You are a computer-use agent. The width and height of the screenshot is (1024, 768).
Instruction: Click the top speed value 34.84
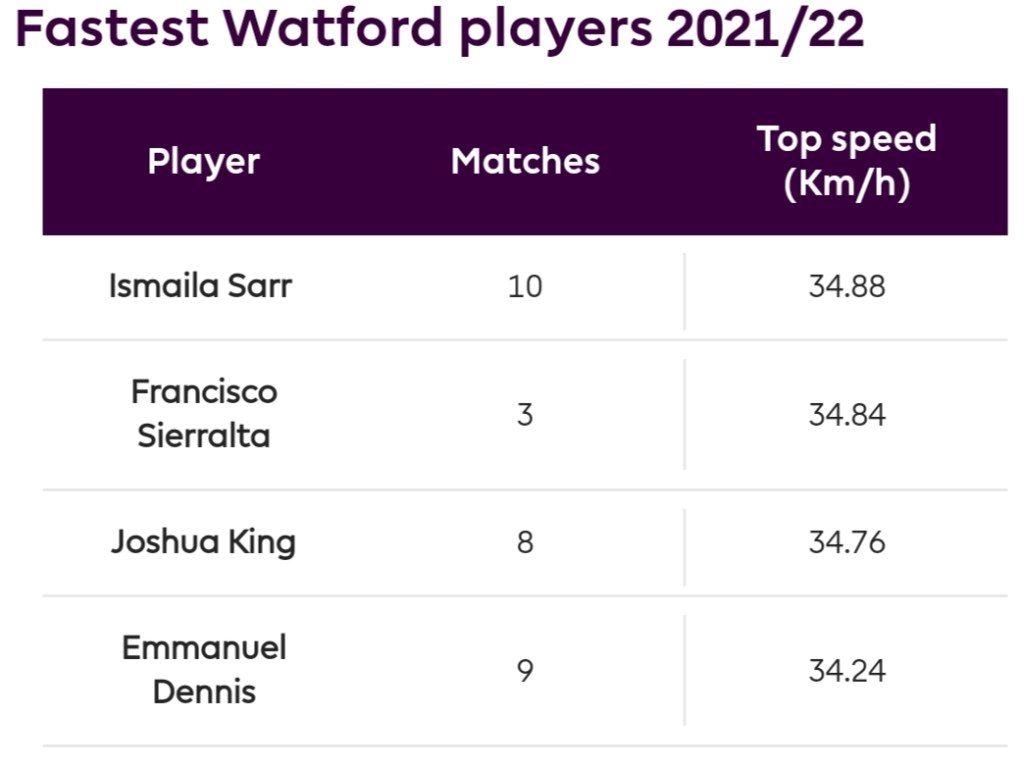pyautogui.click(x=847, y=414)
